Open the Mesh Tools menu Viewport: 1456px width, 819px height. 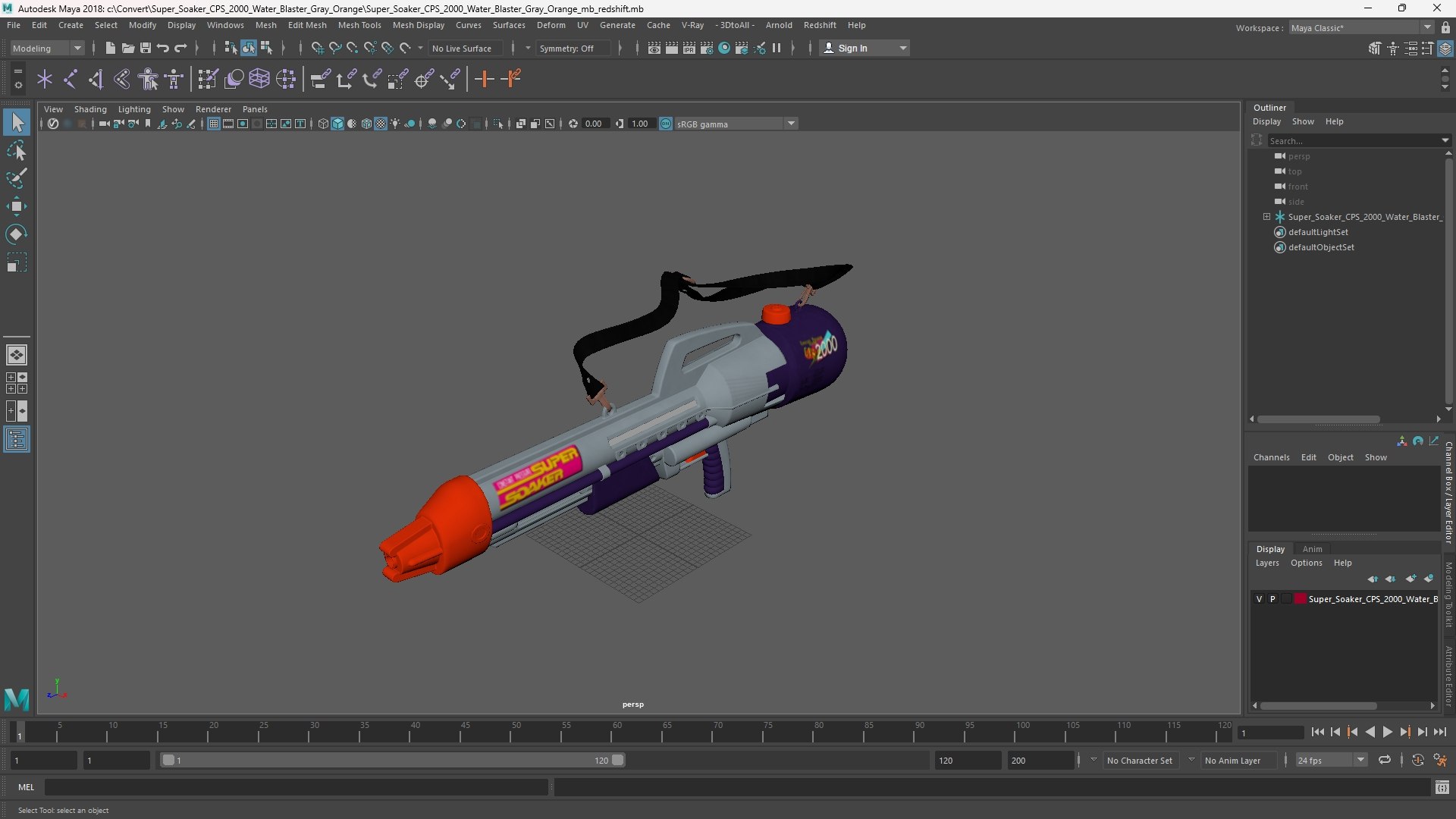[x=359, y=25]
